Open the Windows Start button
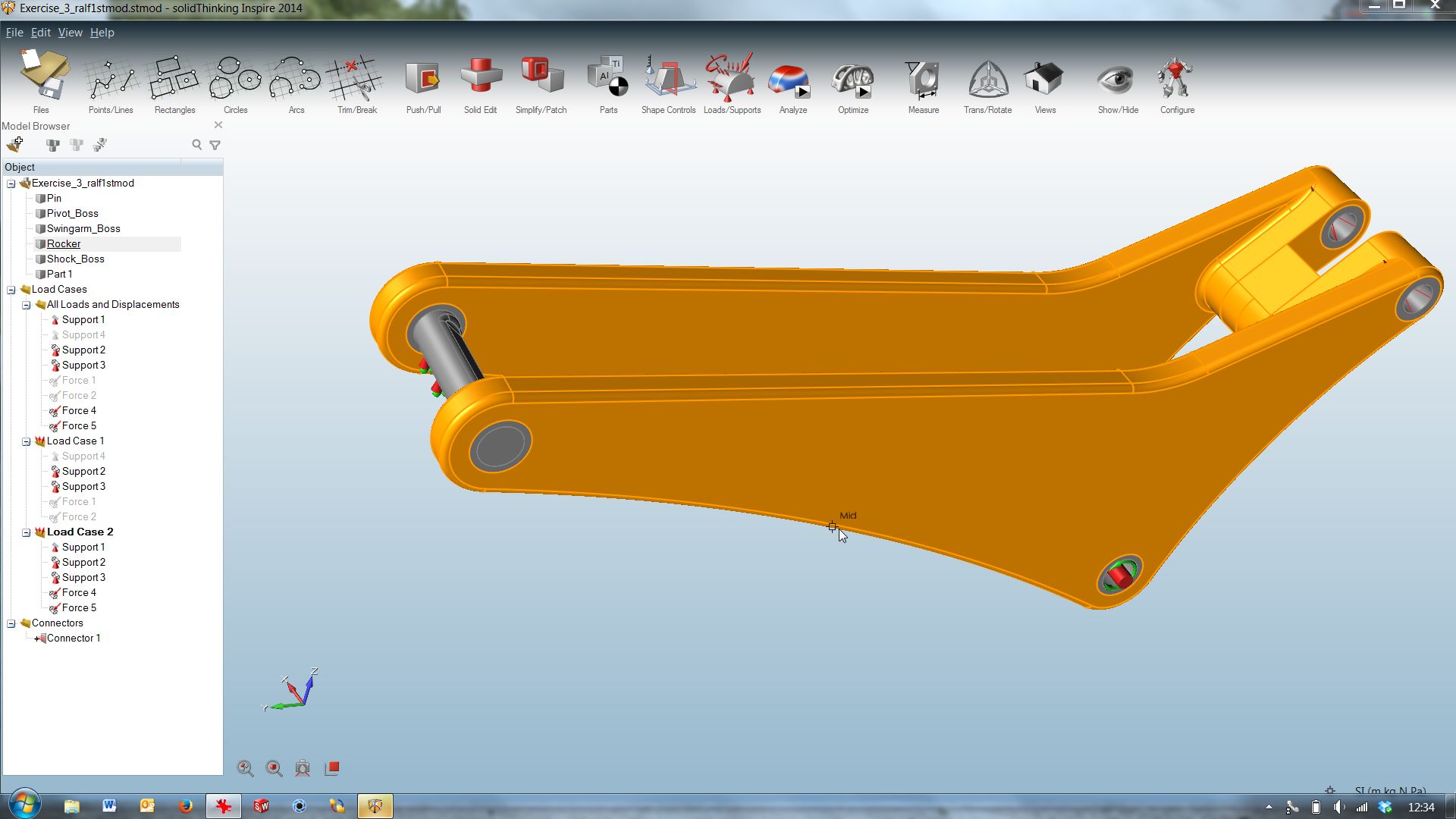1456x819 pixels. 24,805
